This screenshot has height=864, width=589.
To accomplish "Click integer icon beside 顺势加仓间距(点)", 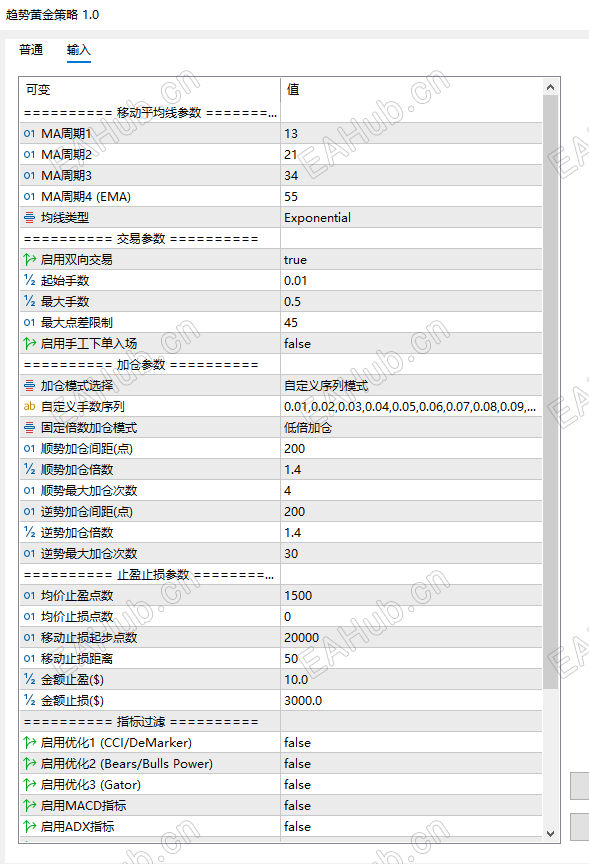I will point(29,449).
